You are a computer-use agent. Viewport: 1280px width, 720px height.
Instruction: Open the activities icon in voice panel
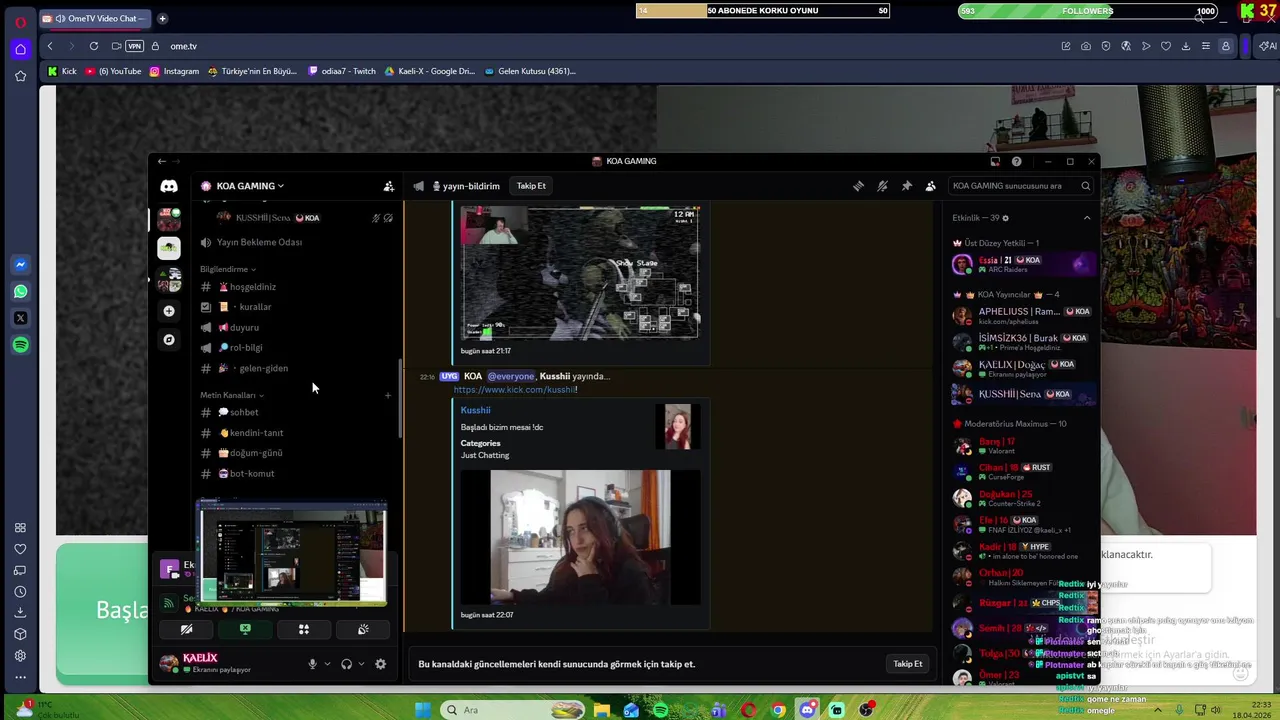point(304,630)
